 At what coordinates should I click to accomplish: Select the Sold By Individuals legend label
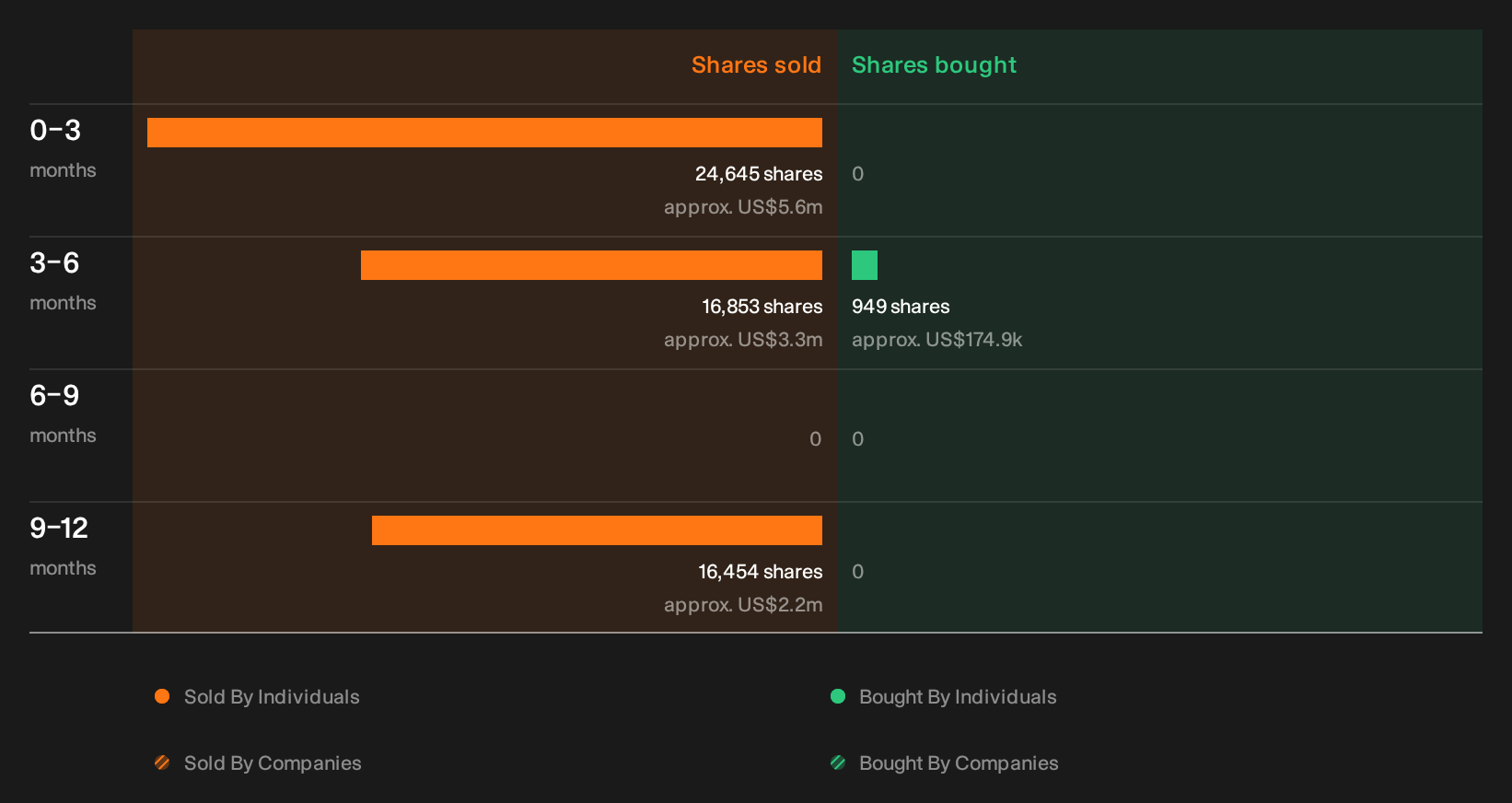(272, 697)
